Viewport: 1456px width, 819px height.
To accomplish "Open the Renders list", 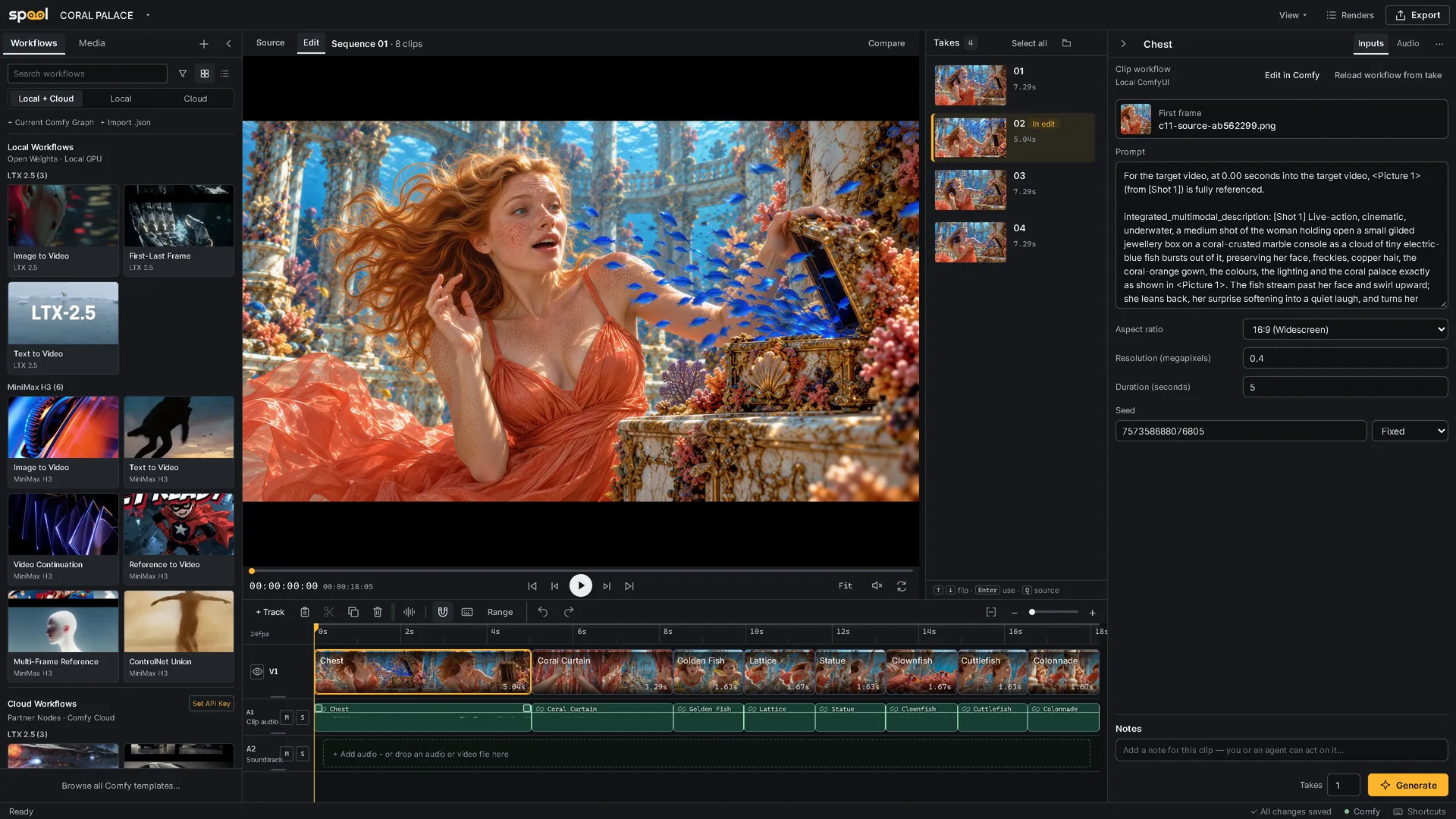I will point(1350,15).
